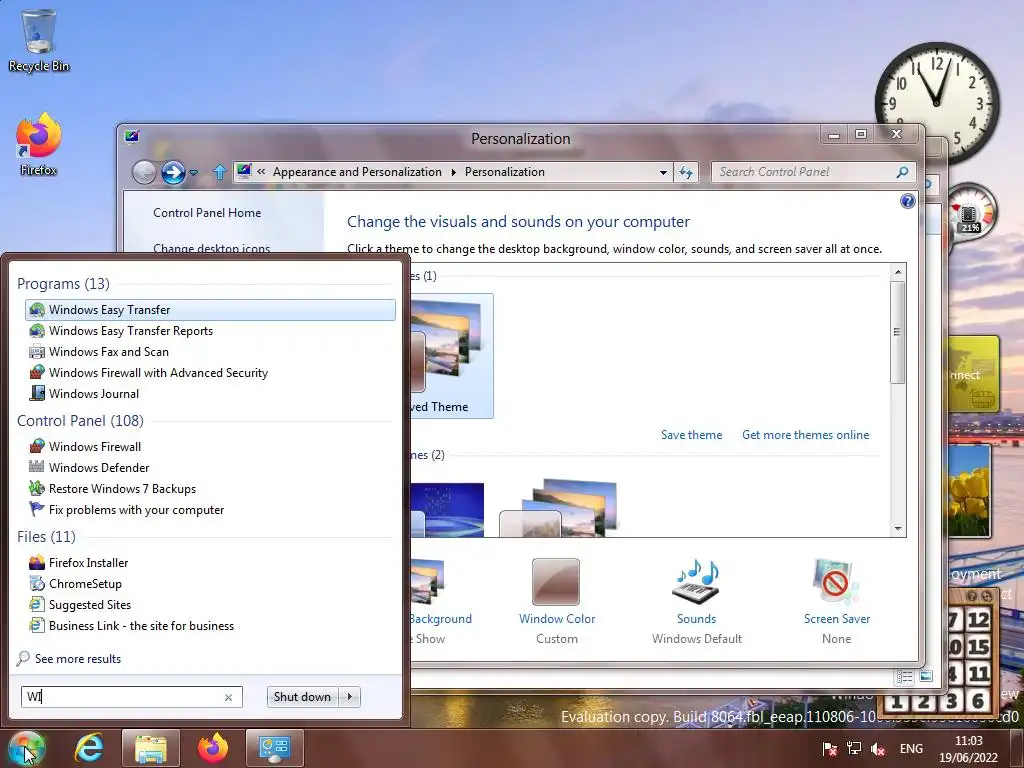The height and width of the screenshot is (768, 1024).
Task: Open Recycle Bin desktop icon
Action: (39, 40)
